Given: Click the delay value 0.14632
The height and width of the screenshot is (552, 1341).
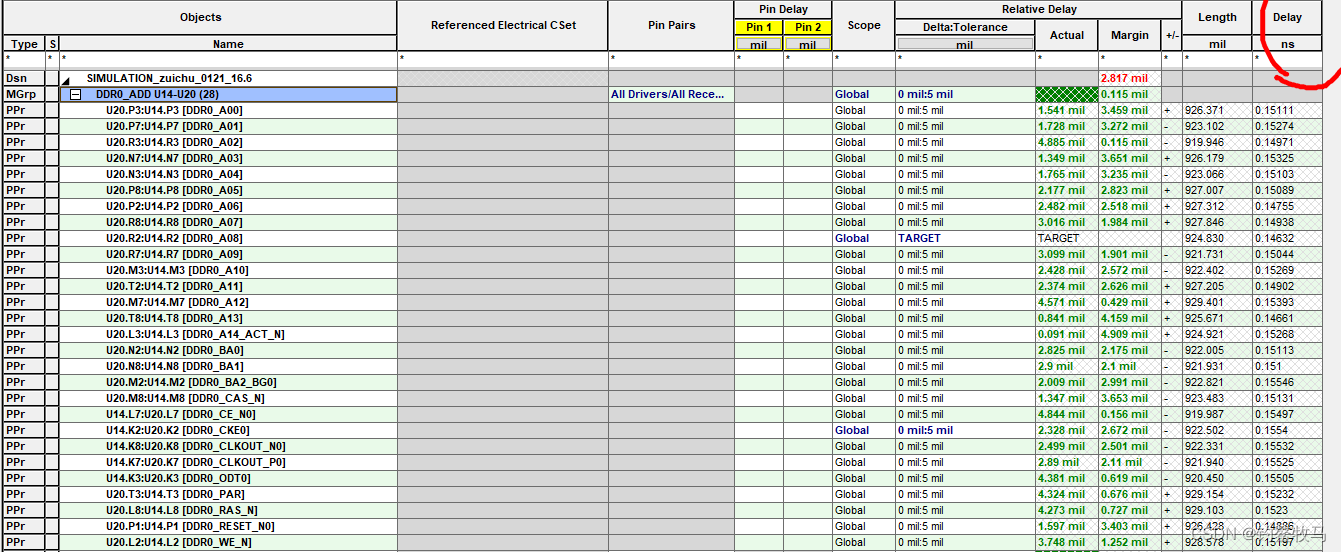Looking at the screenshot, I should (x=1274, y=238).
